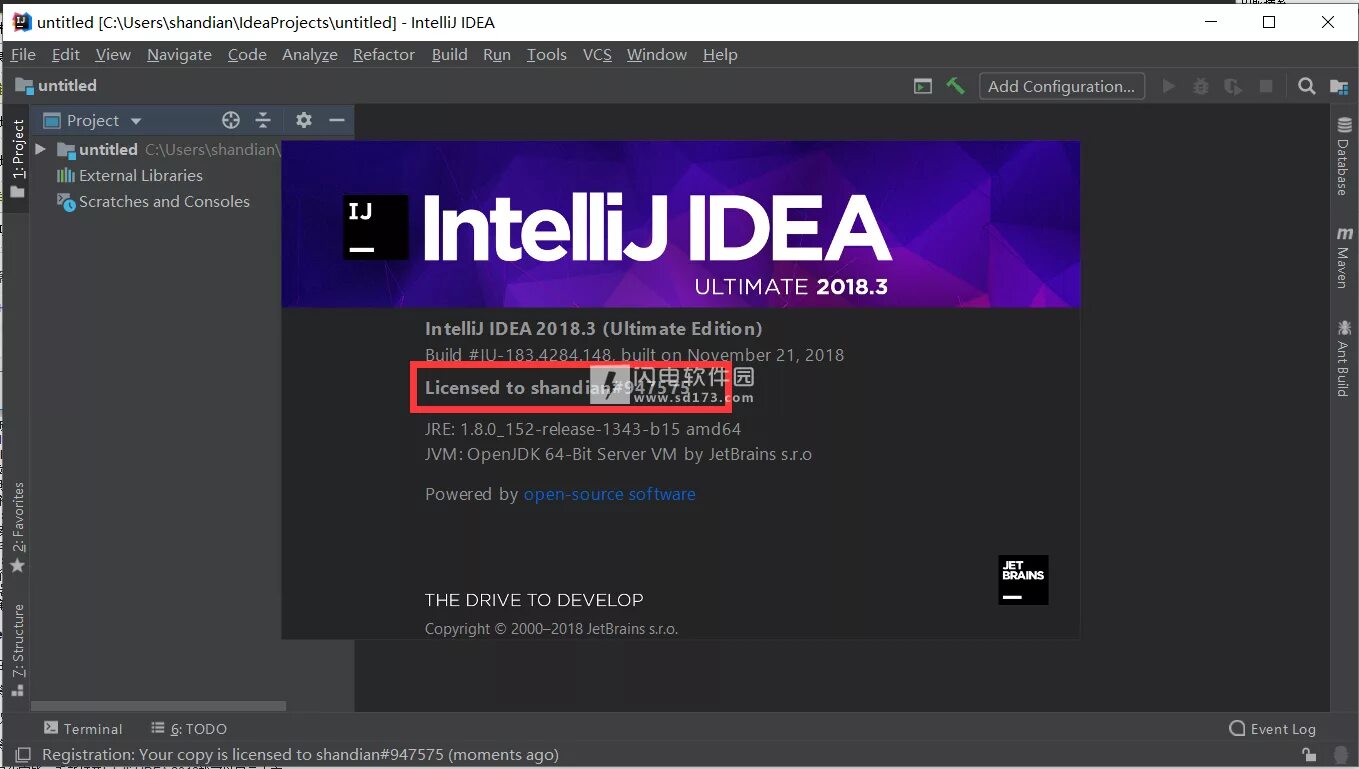Click the open-source software link

(609, 494)
